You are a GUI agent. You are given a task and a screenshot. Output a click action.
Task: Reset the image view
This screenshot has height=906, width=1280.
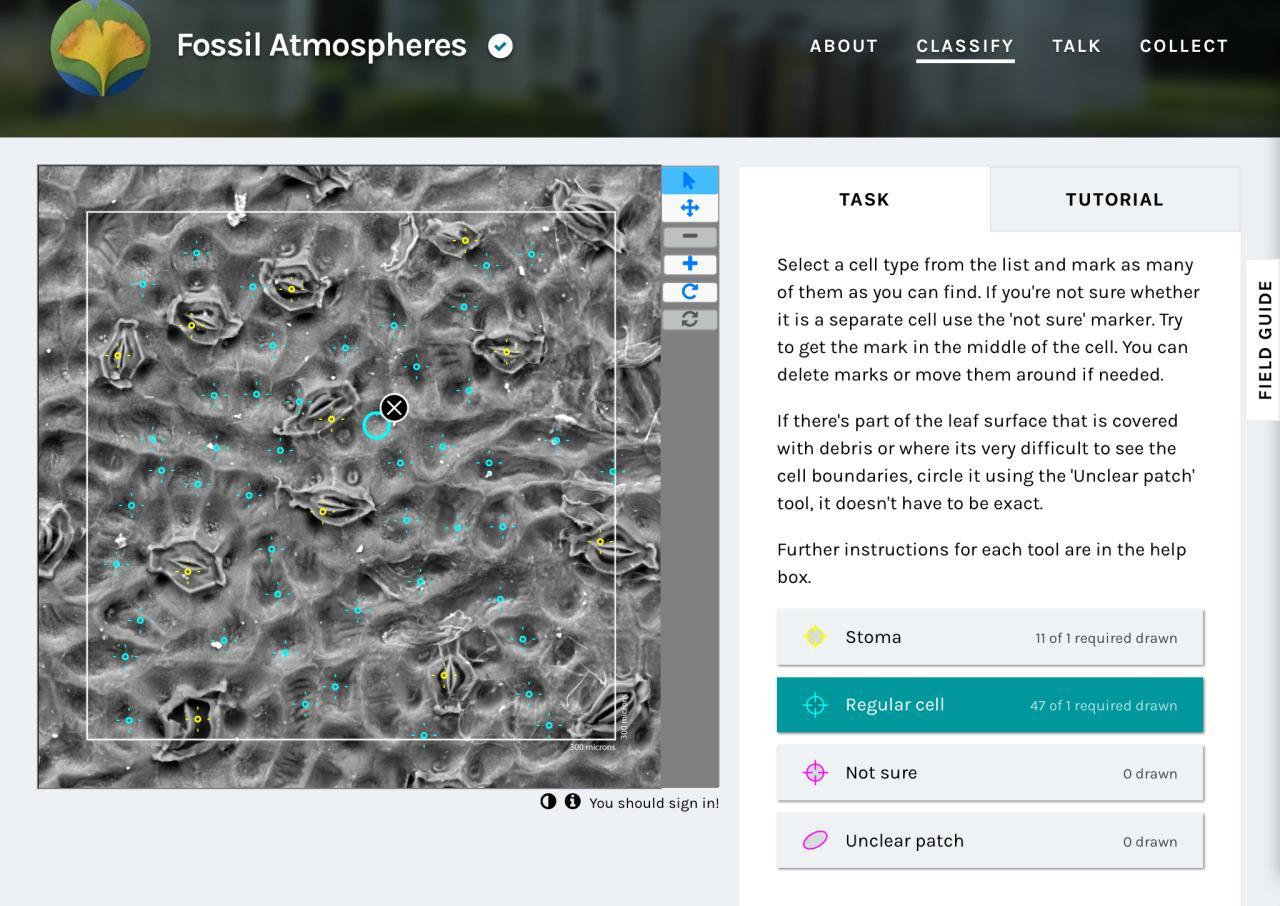click(x=690, y=320)
